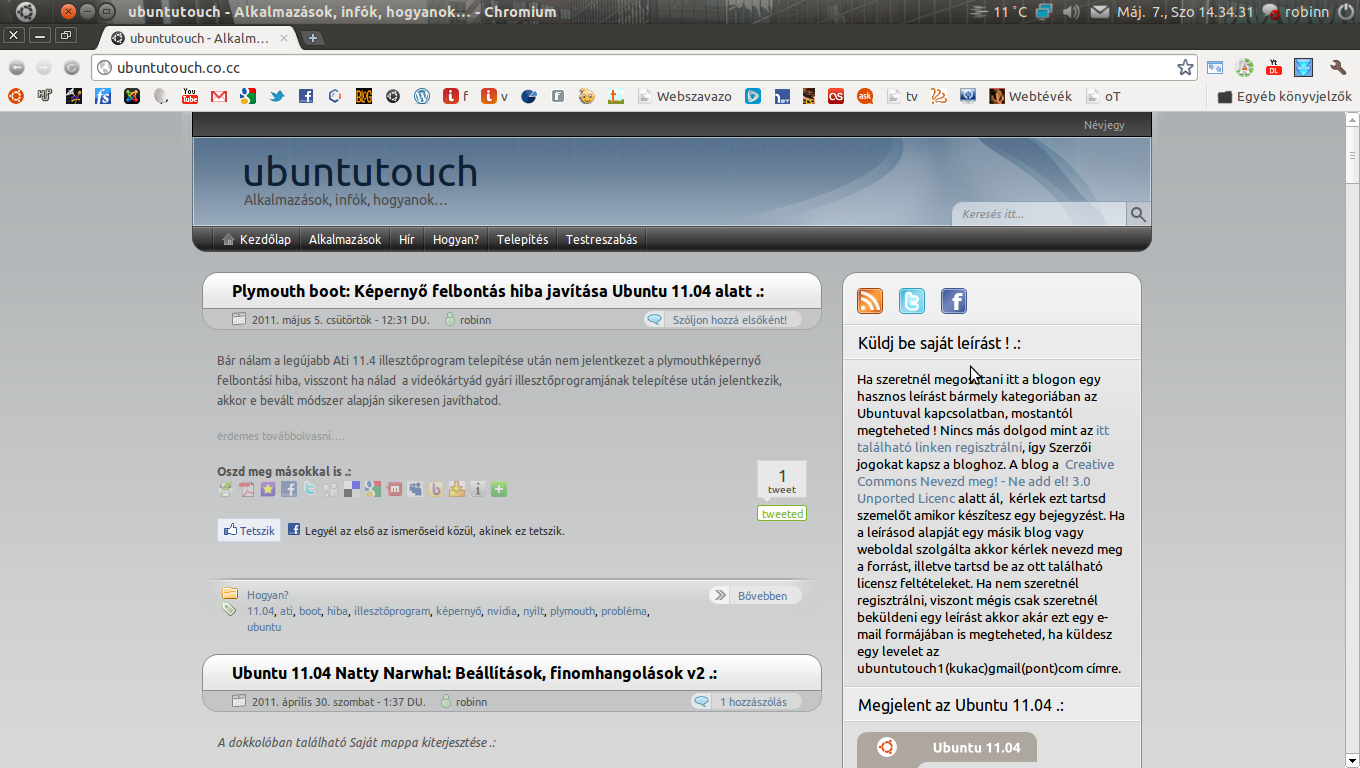The height and width of the screenshot is (768, 1360).
Task: Open the BLOG bookmark icon
Action: (x=364, y=96)
